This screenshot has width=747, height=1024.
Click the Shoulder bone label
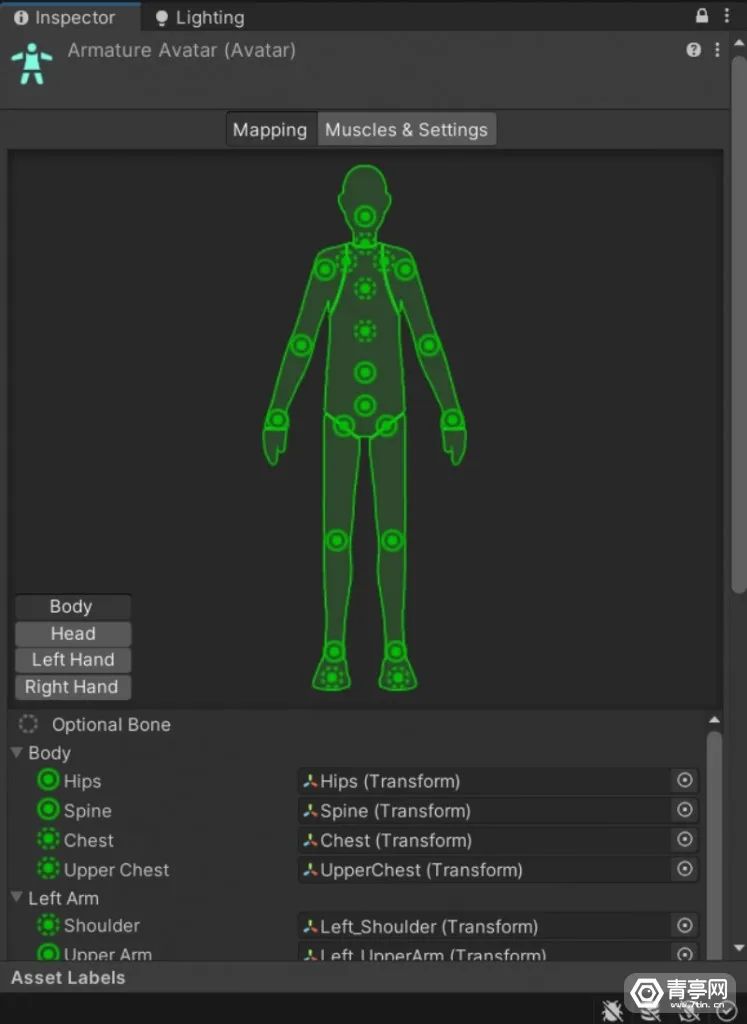(x=102, y=925)
